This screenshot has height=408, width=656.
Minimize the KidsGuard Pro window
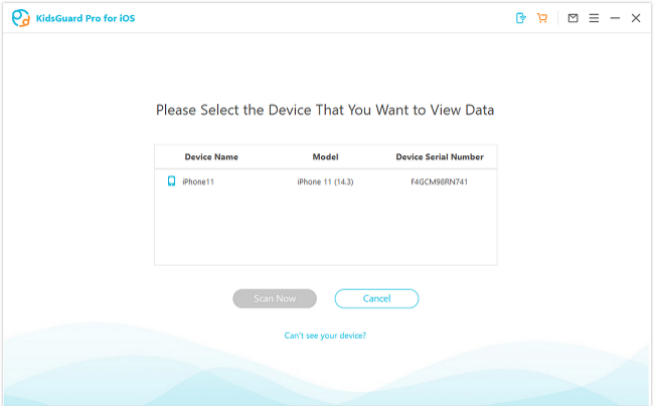[x=615, y=18]
